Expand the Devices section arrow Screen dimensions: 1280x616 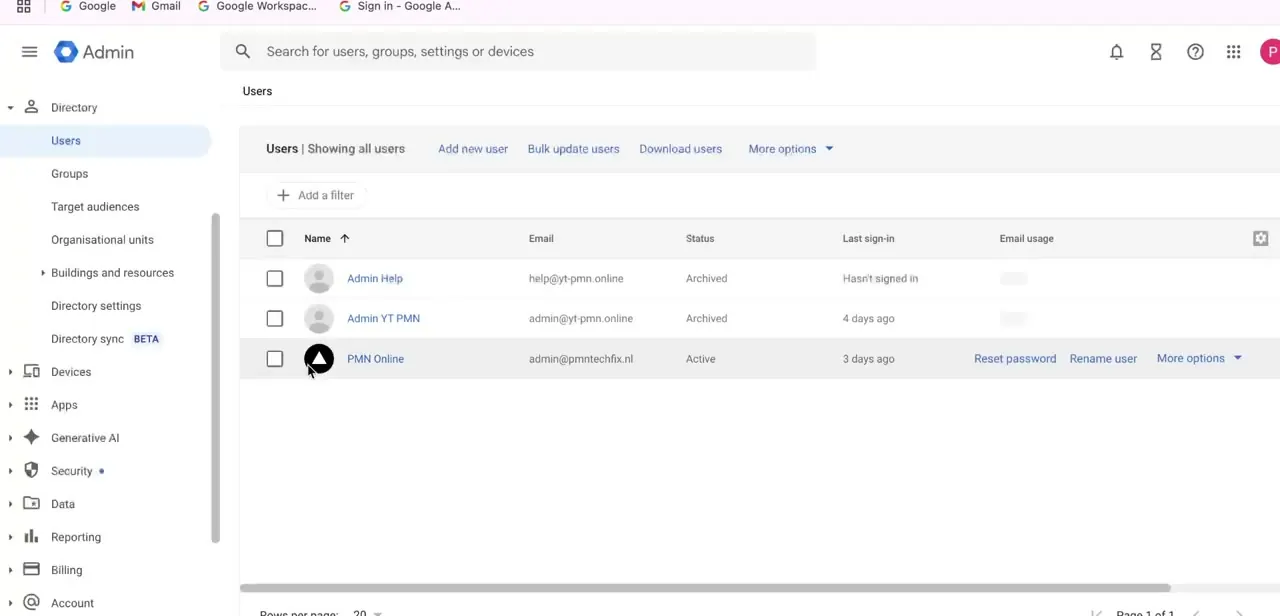point(10,372)
